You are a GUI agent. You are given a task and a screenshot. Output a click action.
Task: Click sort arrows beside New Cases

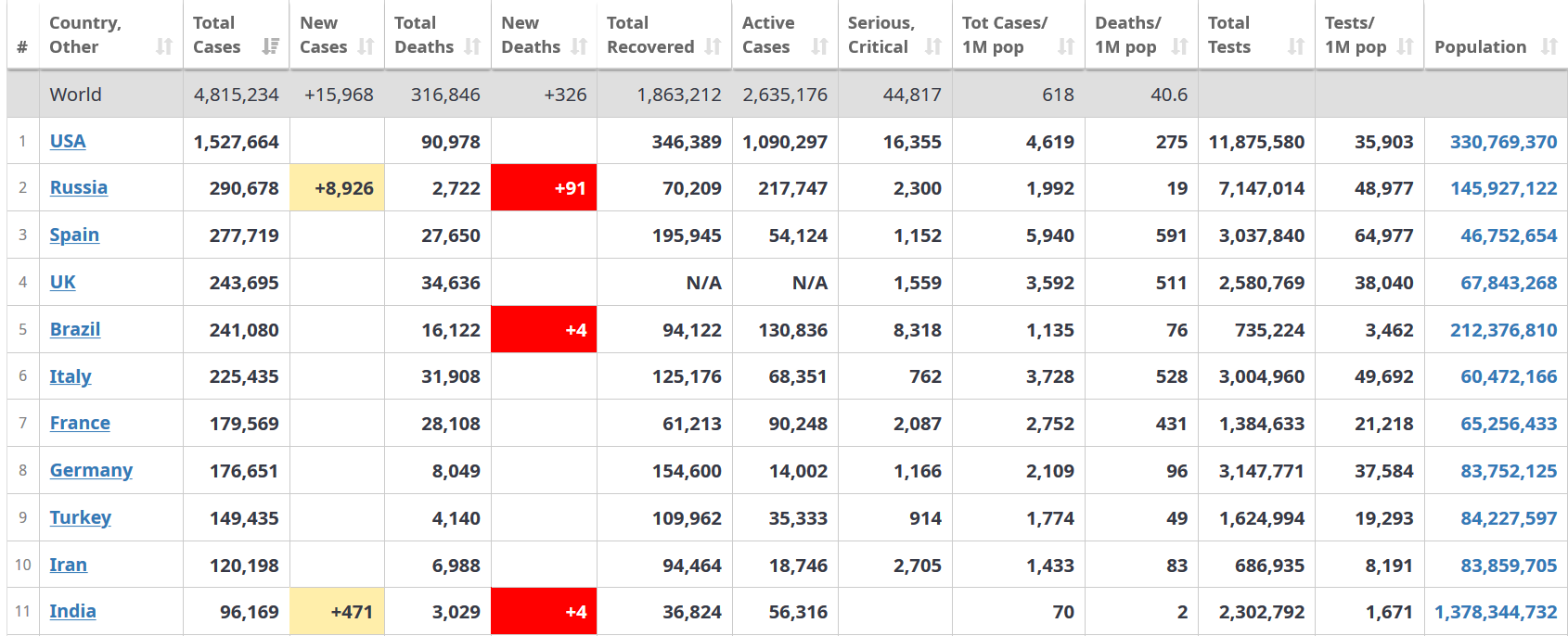tap(366, 46)
